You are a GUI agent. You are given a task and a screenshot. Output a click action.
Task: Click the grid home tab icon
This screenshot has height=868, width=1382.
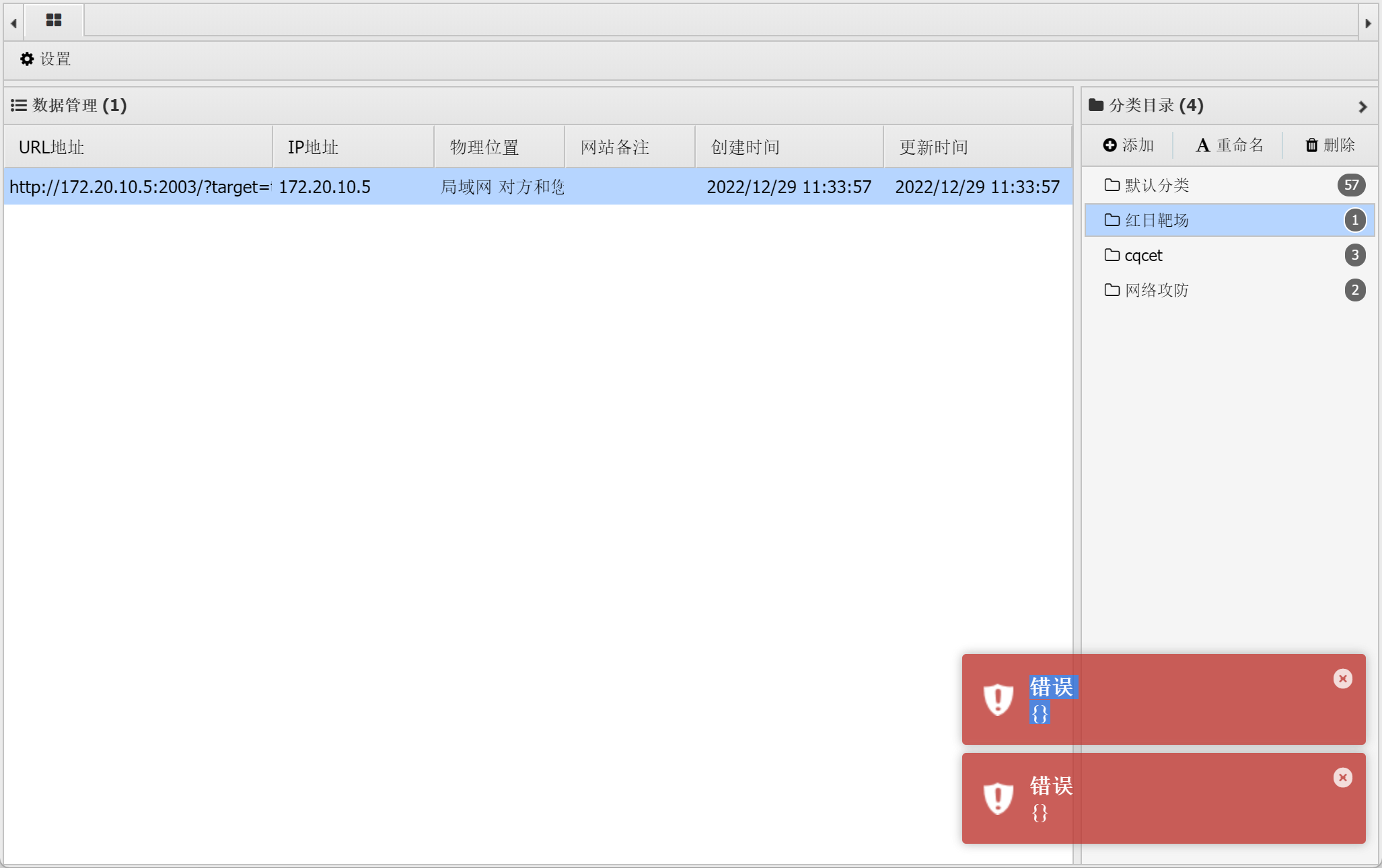(x=54, y=20)
